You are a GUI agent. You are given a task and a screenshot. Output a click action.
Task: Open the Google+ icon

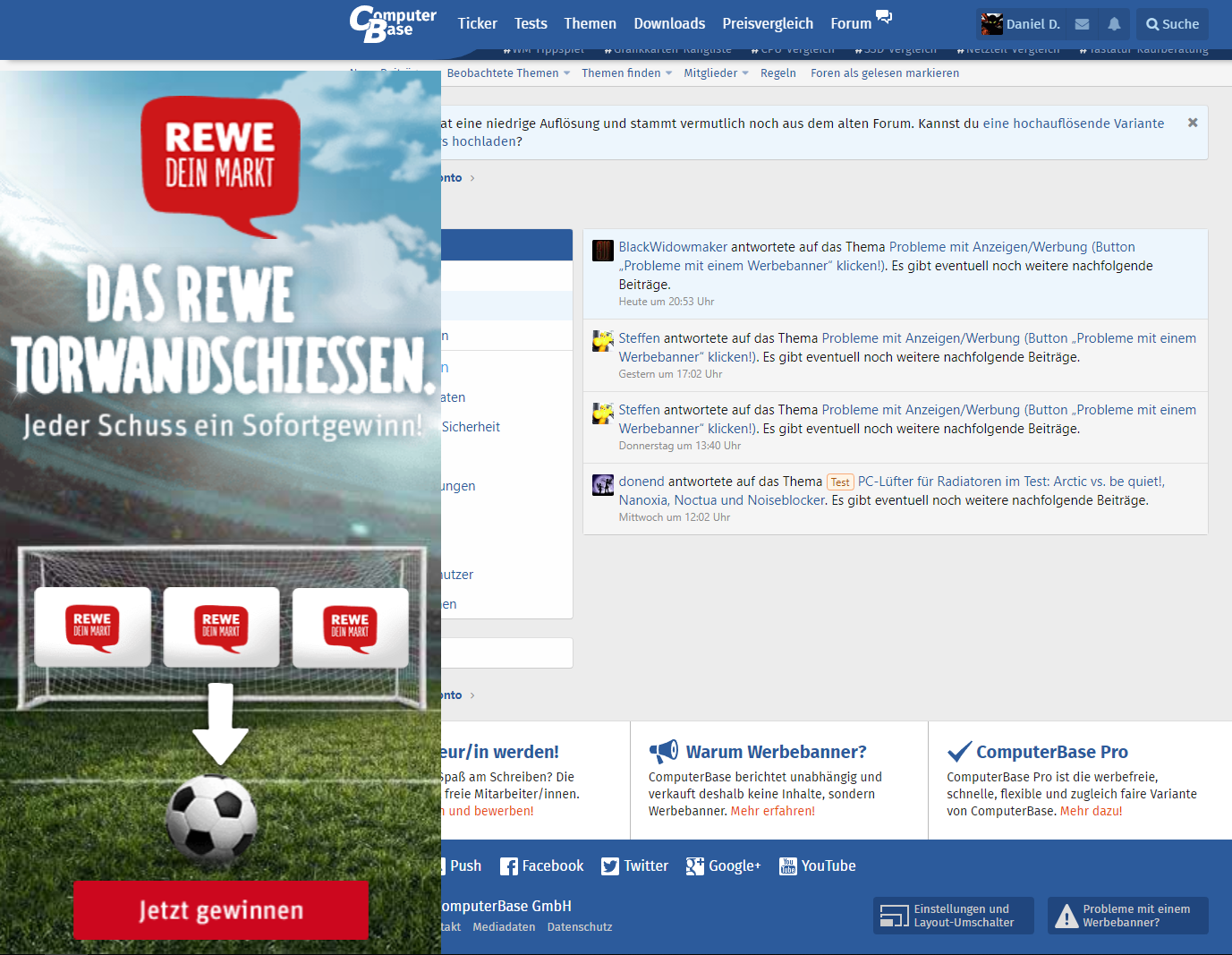coord(695,866)
